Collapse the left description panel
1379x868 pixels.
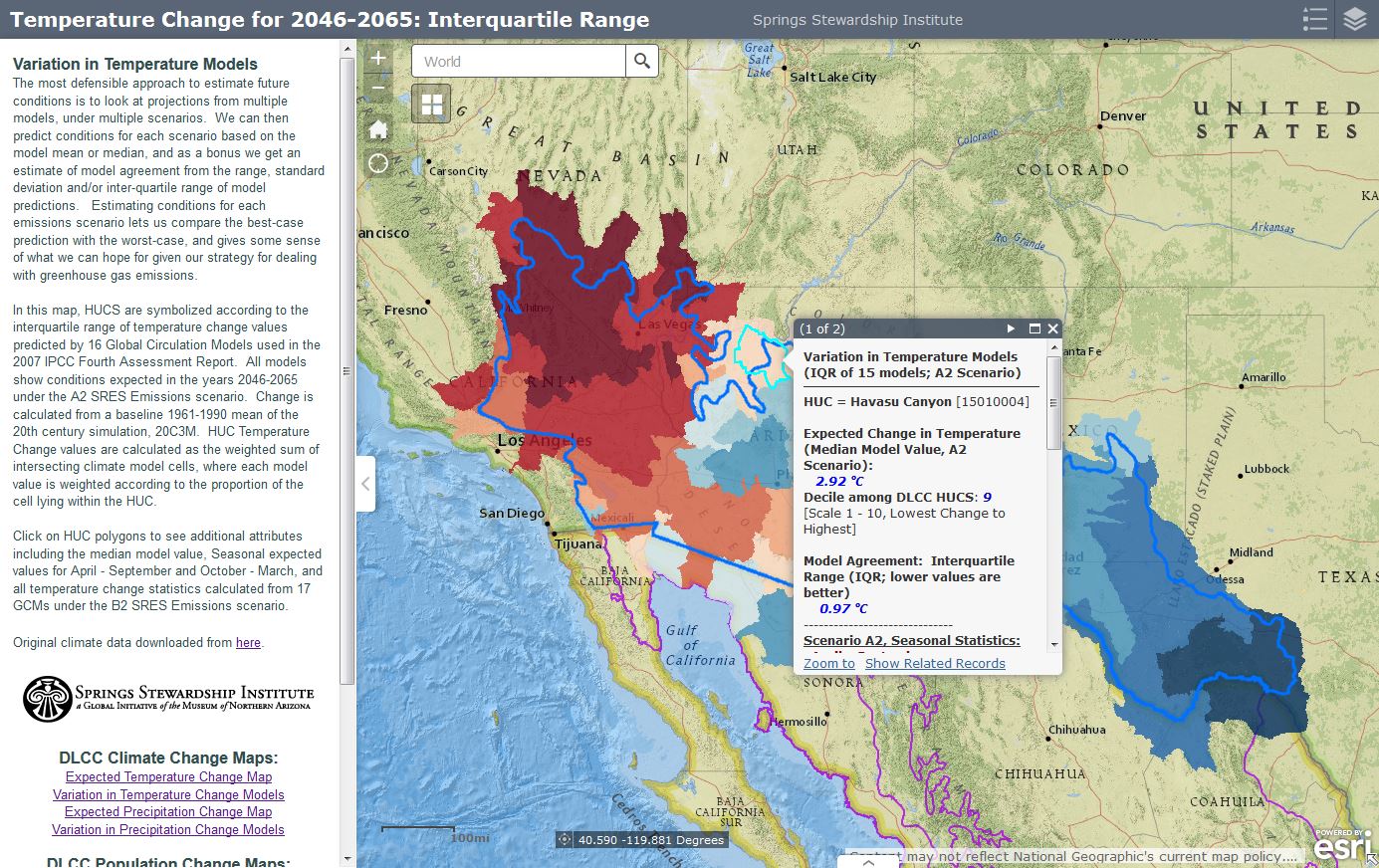(x=365, y=484)
